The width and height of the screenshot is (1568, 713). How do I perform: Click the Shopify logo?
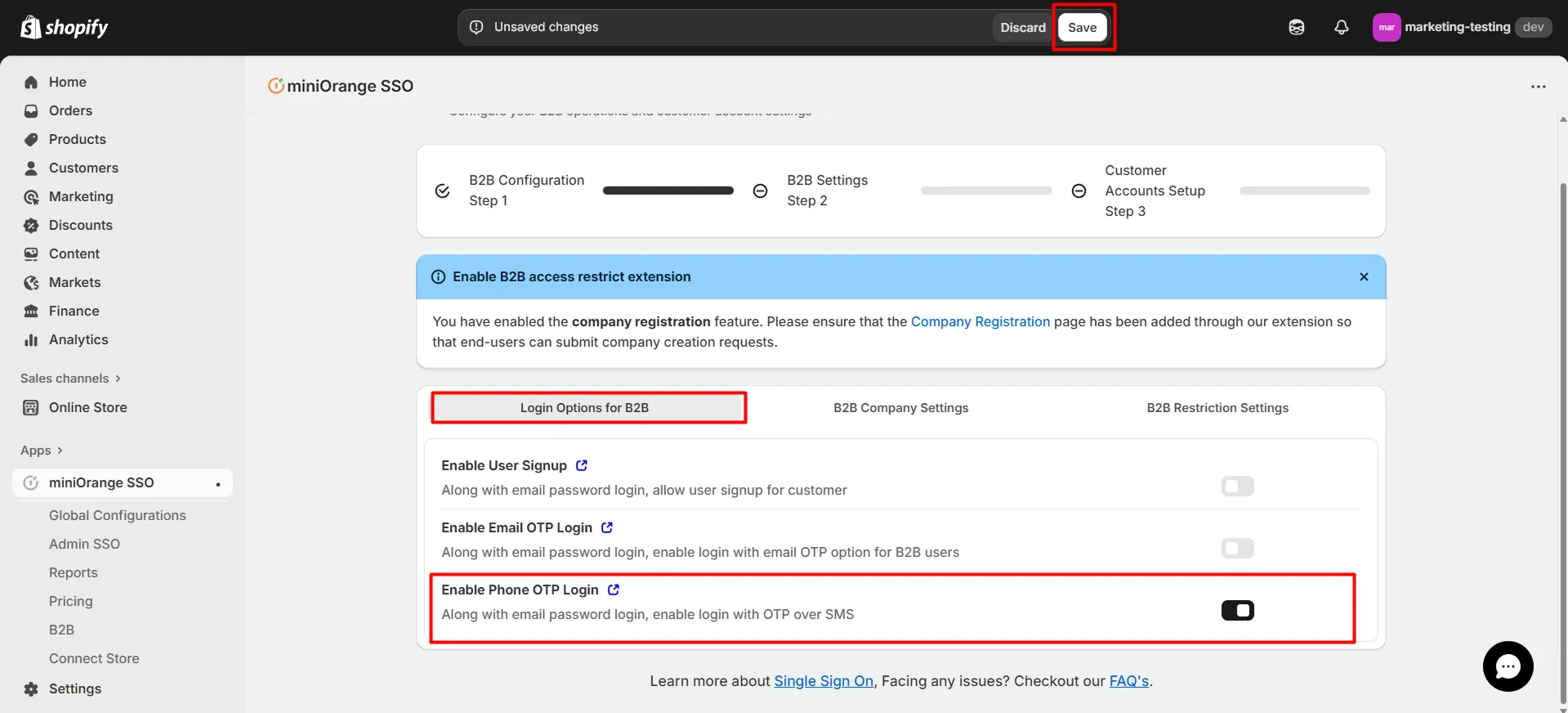(64, 27)
